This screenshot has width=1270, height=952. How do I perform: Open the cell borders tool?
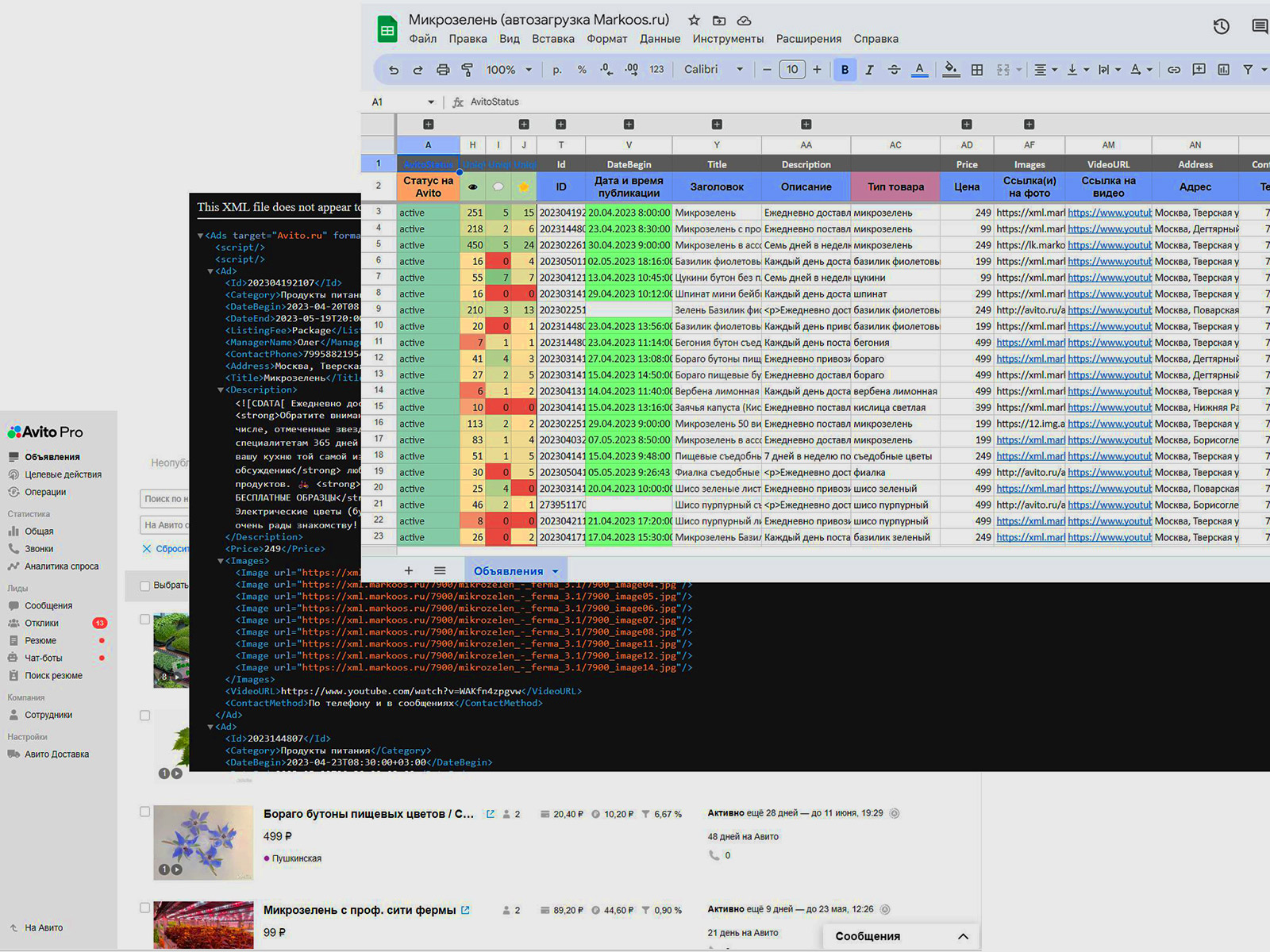pyautogui.click(x=977, y=70)
